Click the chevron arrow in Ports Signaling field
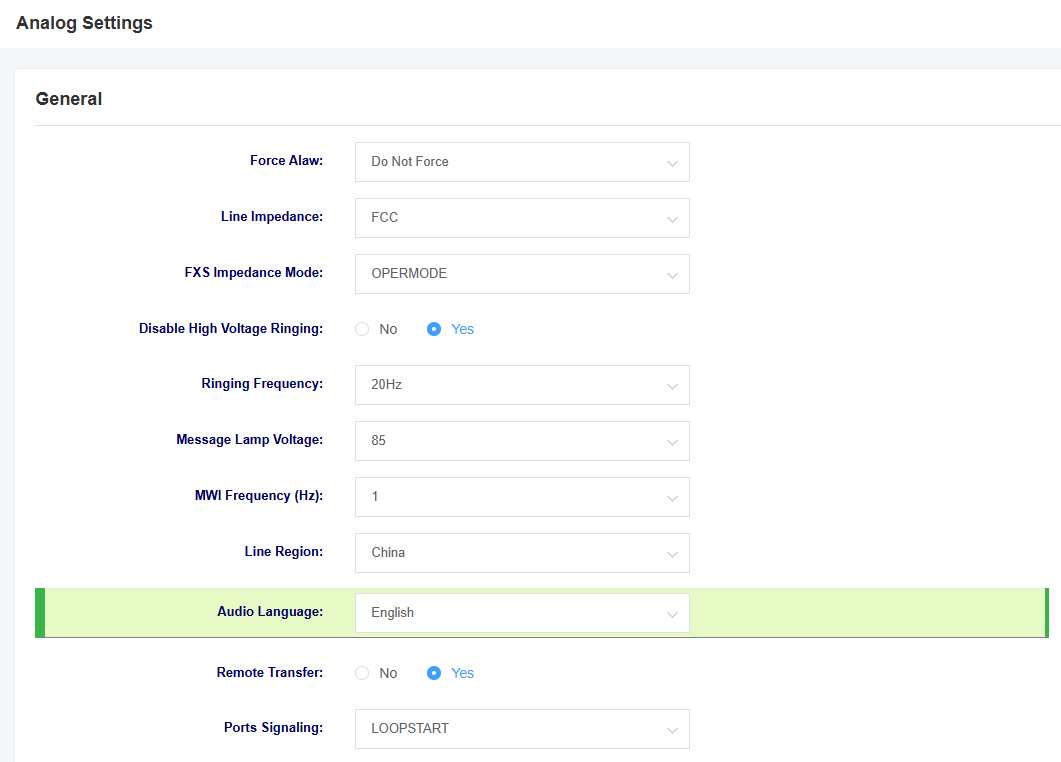1061x762 pixels. click(x=672, y=730)
